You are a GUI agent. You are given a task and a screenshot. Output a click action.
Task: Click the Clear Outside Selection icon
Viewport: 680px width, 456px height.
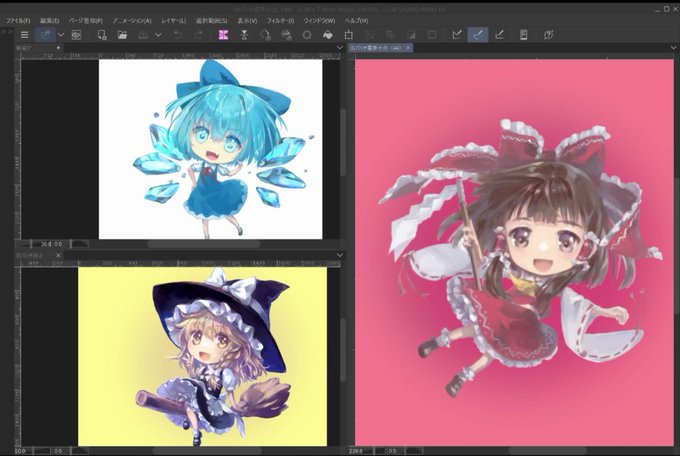click(244, 35)
